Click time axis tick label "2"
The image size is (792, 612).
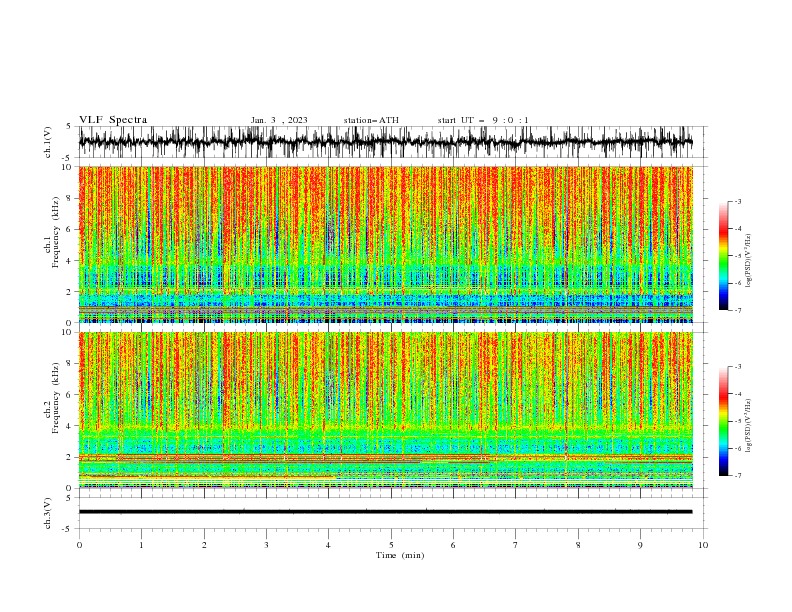[204, 545]
